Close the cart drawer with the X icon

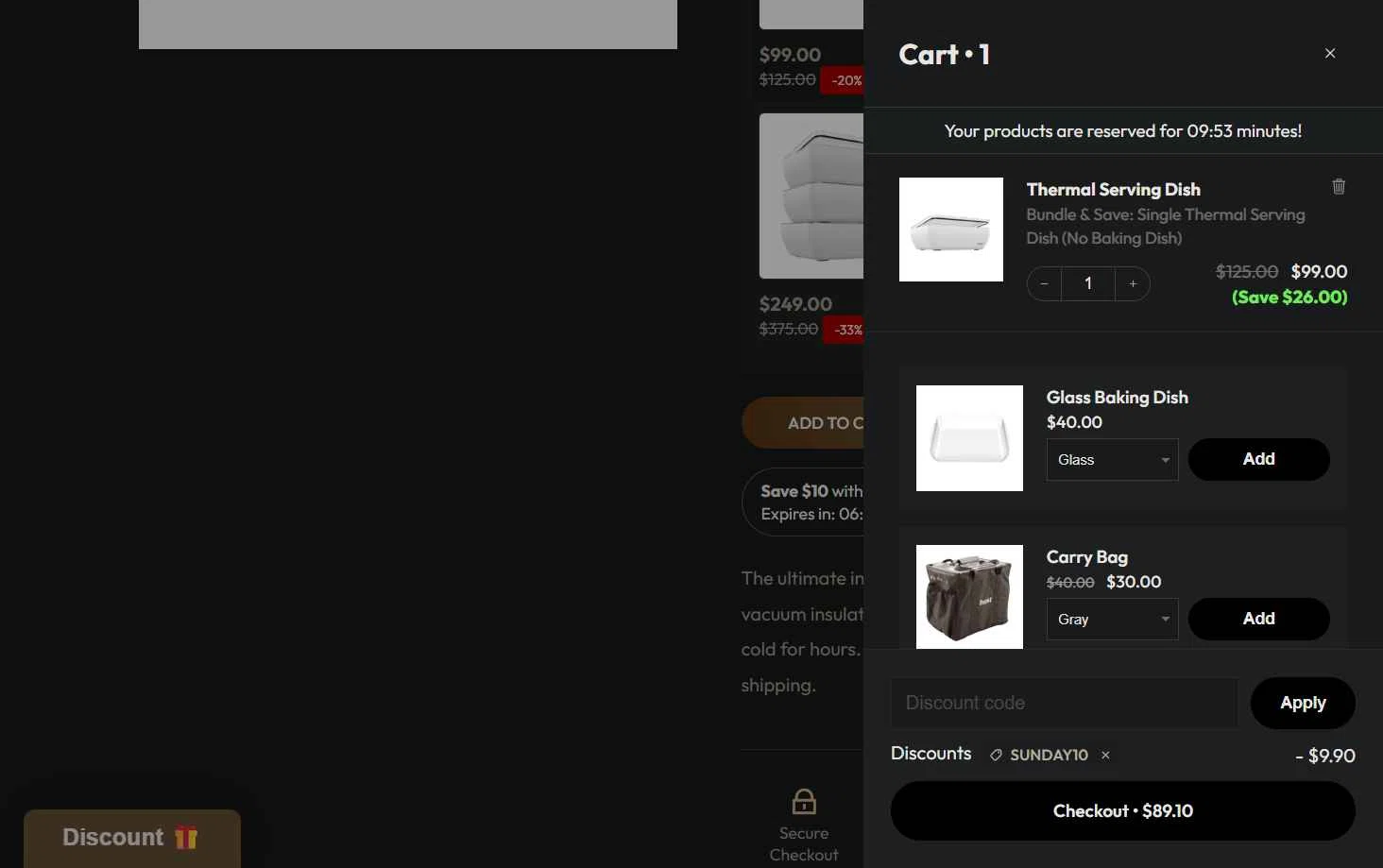[1330, 54]
